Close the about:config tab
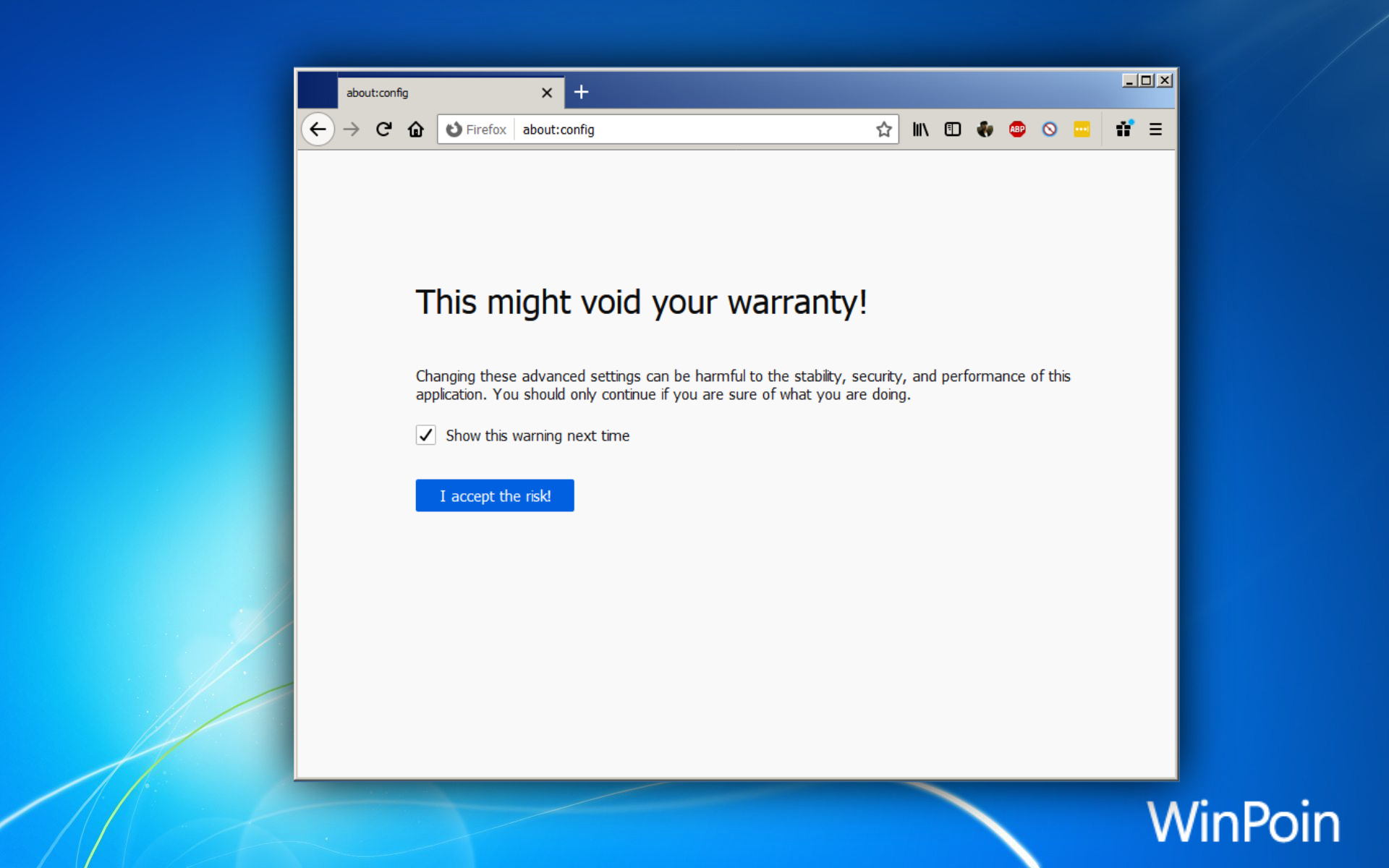 tap(547, 93)
